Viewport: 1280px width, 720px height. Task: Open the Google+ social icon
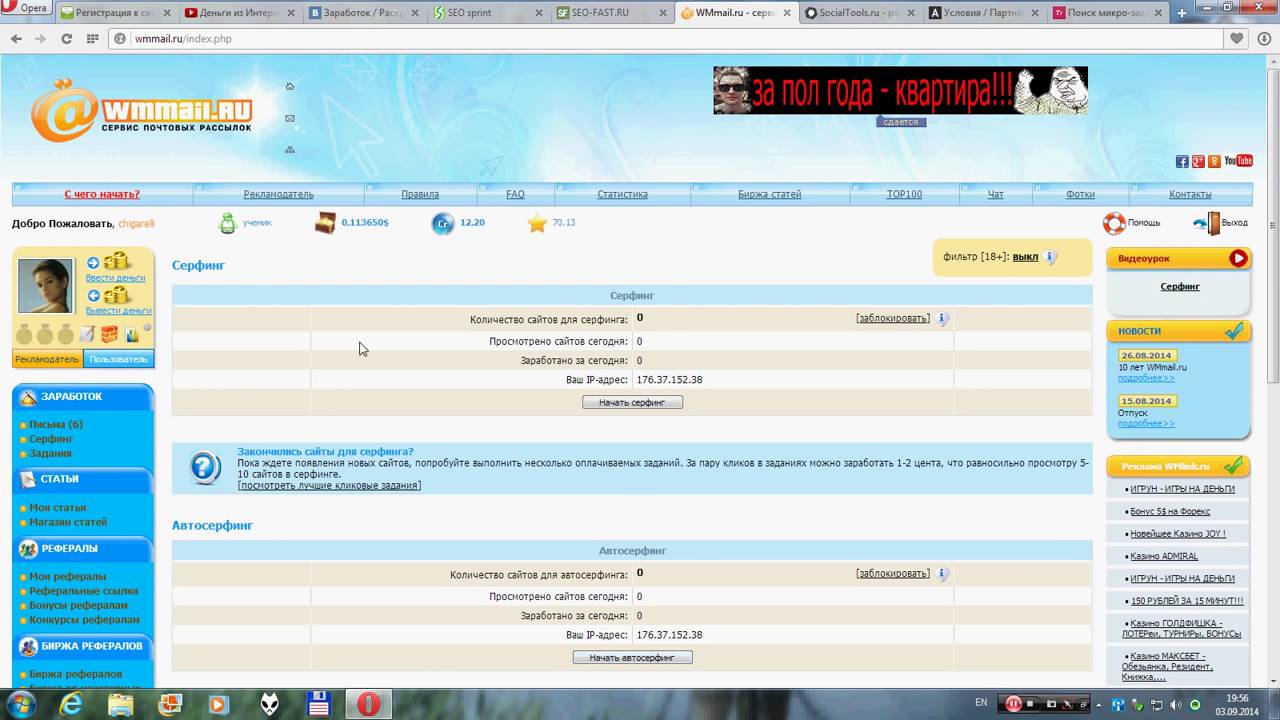coord(1198,161)
